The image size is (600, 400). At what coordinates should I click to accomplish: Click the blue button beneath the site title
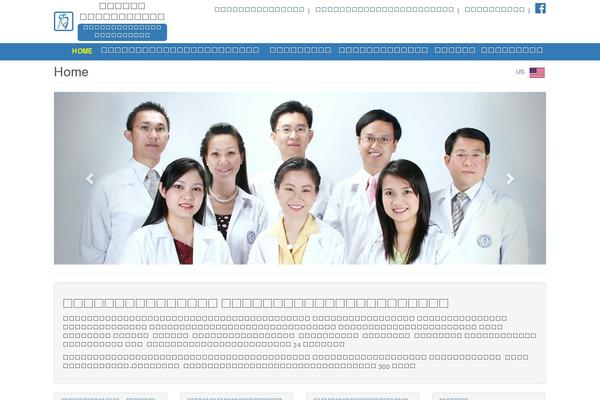pyautogui.click(x=122, y=32)
